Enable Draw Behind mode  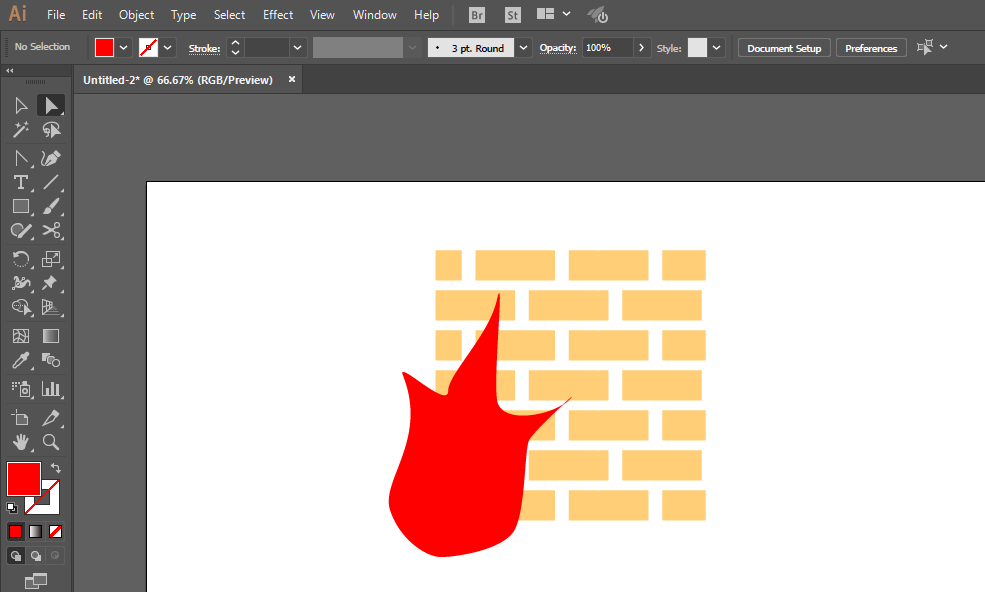point(36,556)
